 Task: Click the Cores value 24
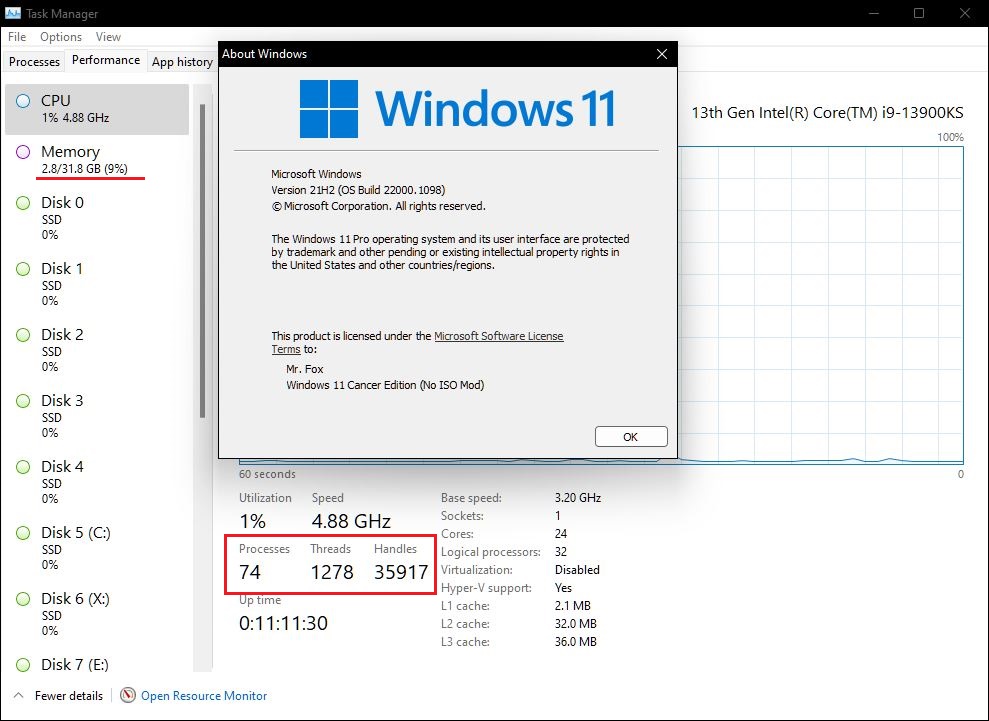(x=561, y=534)
